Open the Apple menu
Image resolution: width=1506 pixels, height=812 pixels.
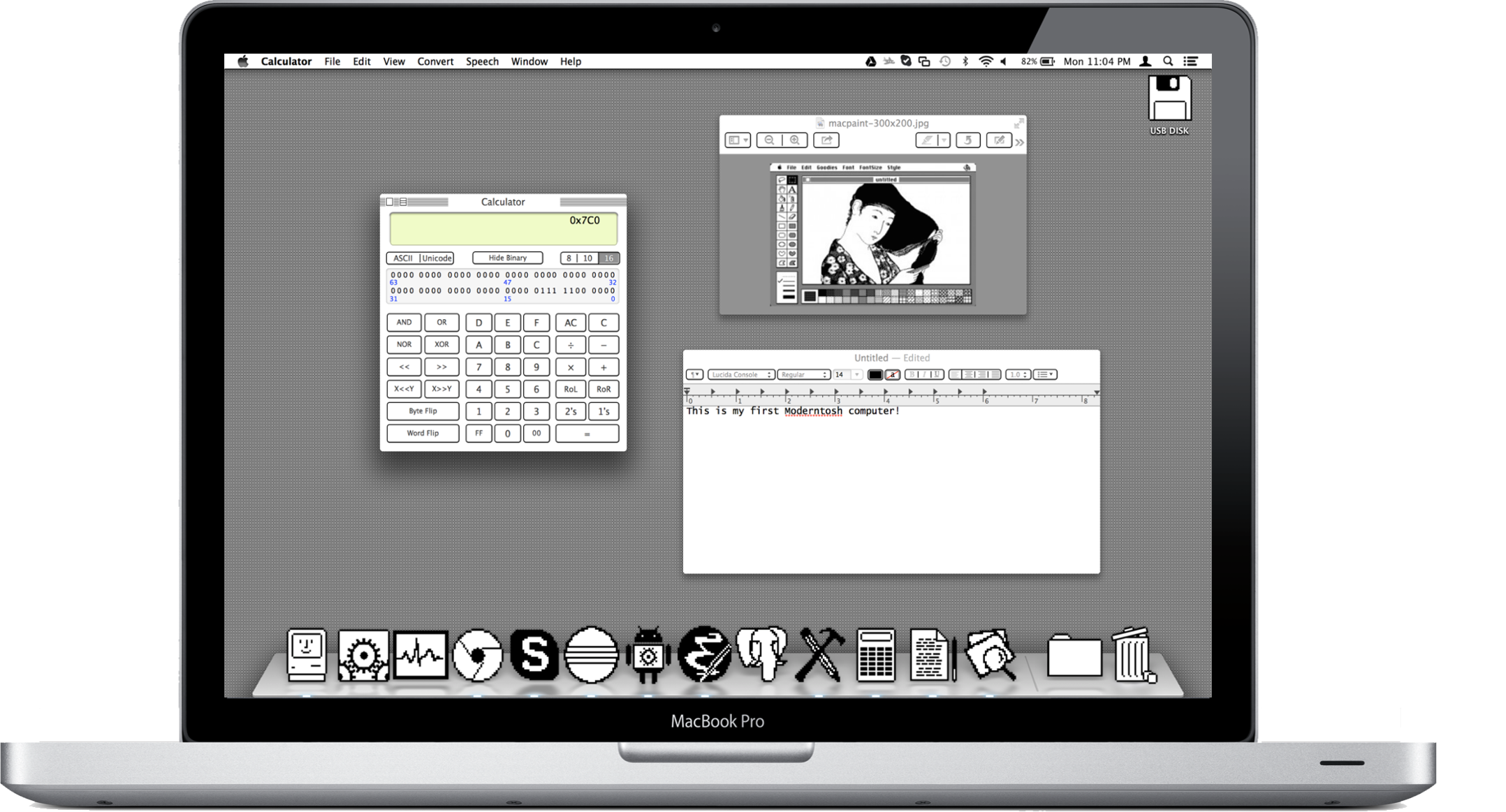pyautogui.click(x=242, y=61)
